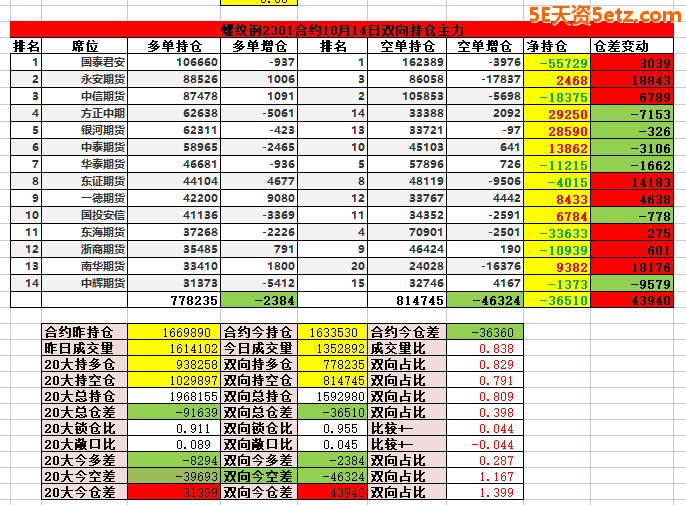Click the 净持仓 column header

coord(557,46)
